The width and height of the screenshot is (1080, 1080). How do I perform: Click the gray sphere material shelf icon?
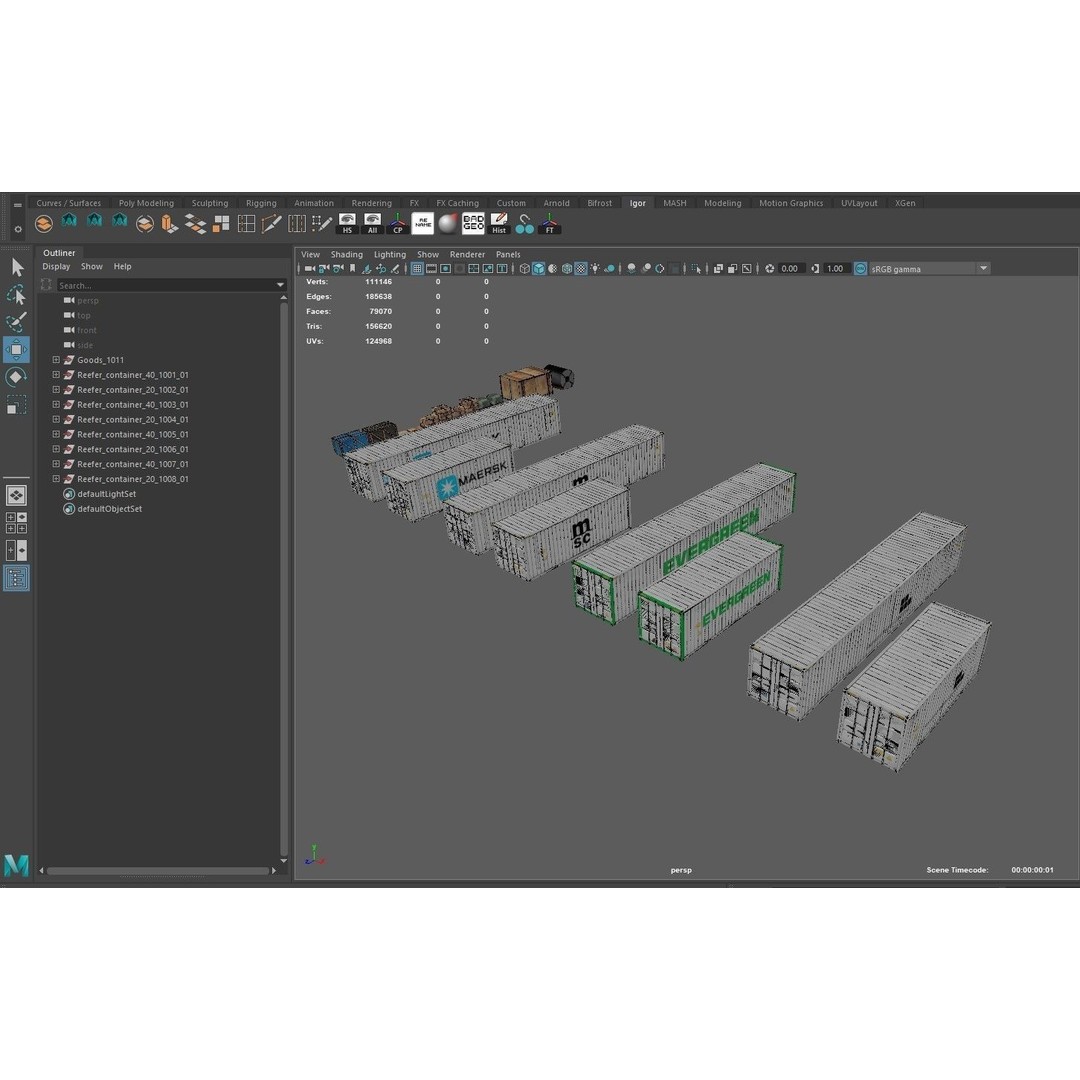tap(448, 223)
